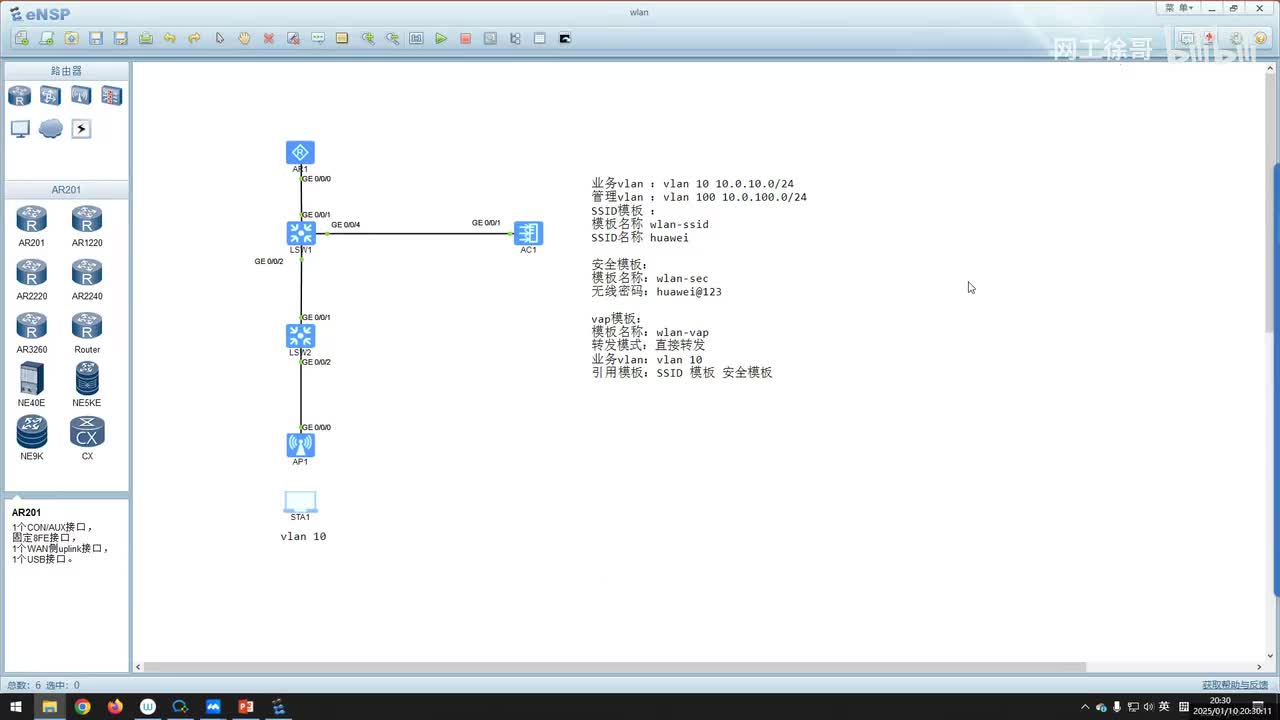1280x720 pixels.
Task: Choose the switch device category
Action: coord(50,96)
